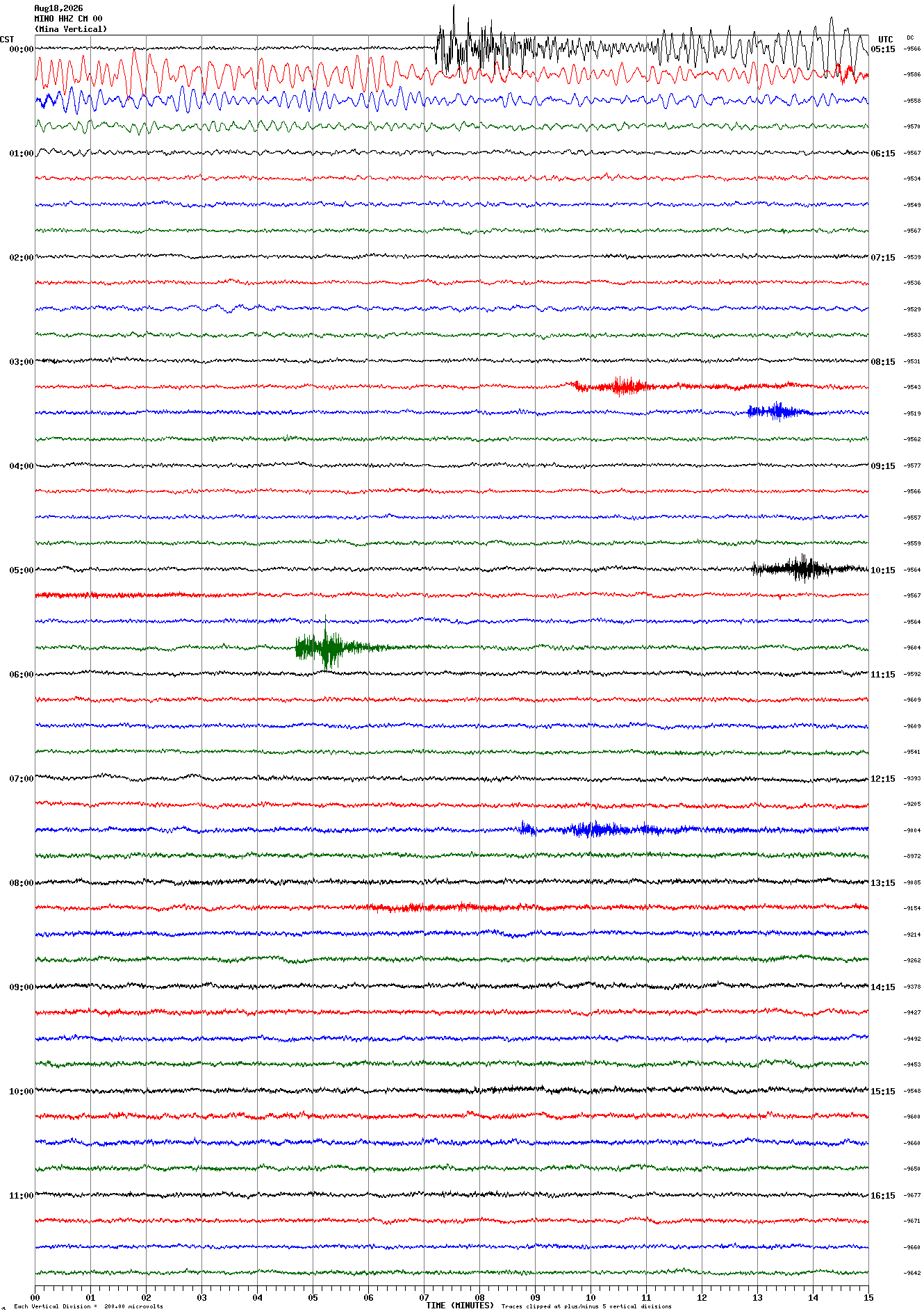Viewport: 924px width, 1316px height.
Task: Select the DC offset value "-9642"
Action: pyautogui.click(x=912, y=1274)
